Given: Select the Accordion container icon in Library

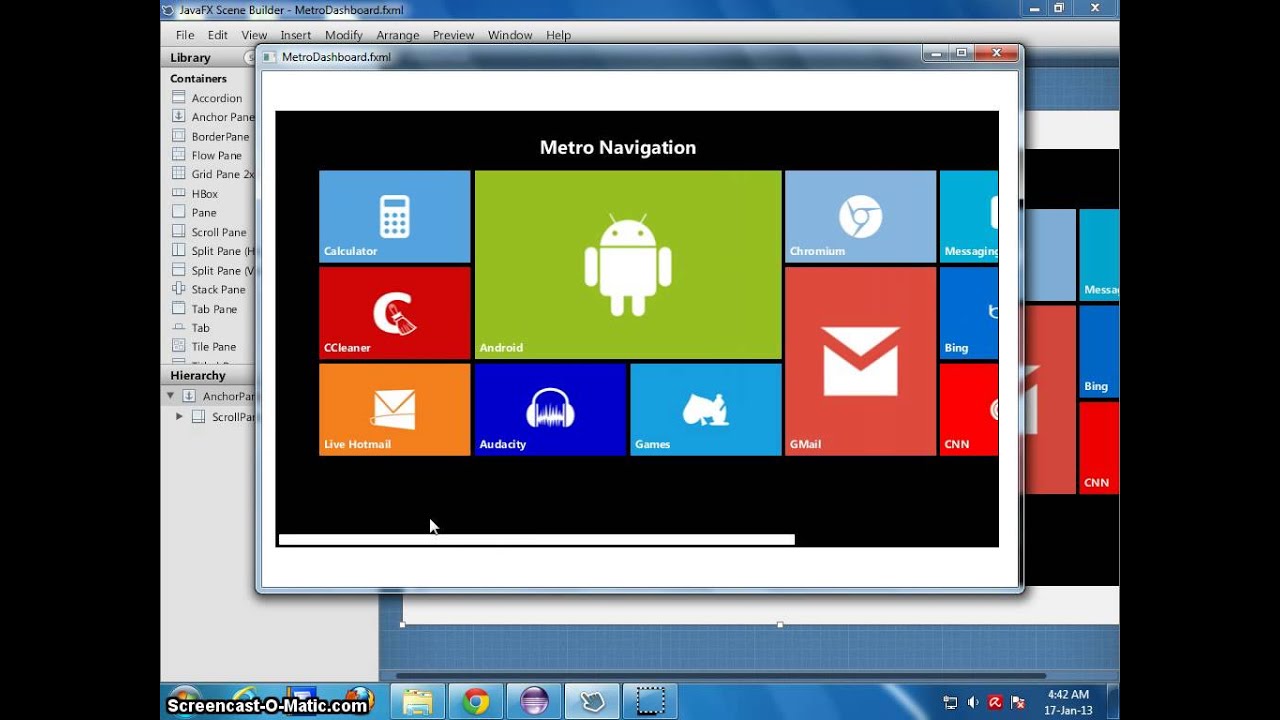Looking at the screenshot, I should [179, 97].
